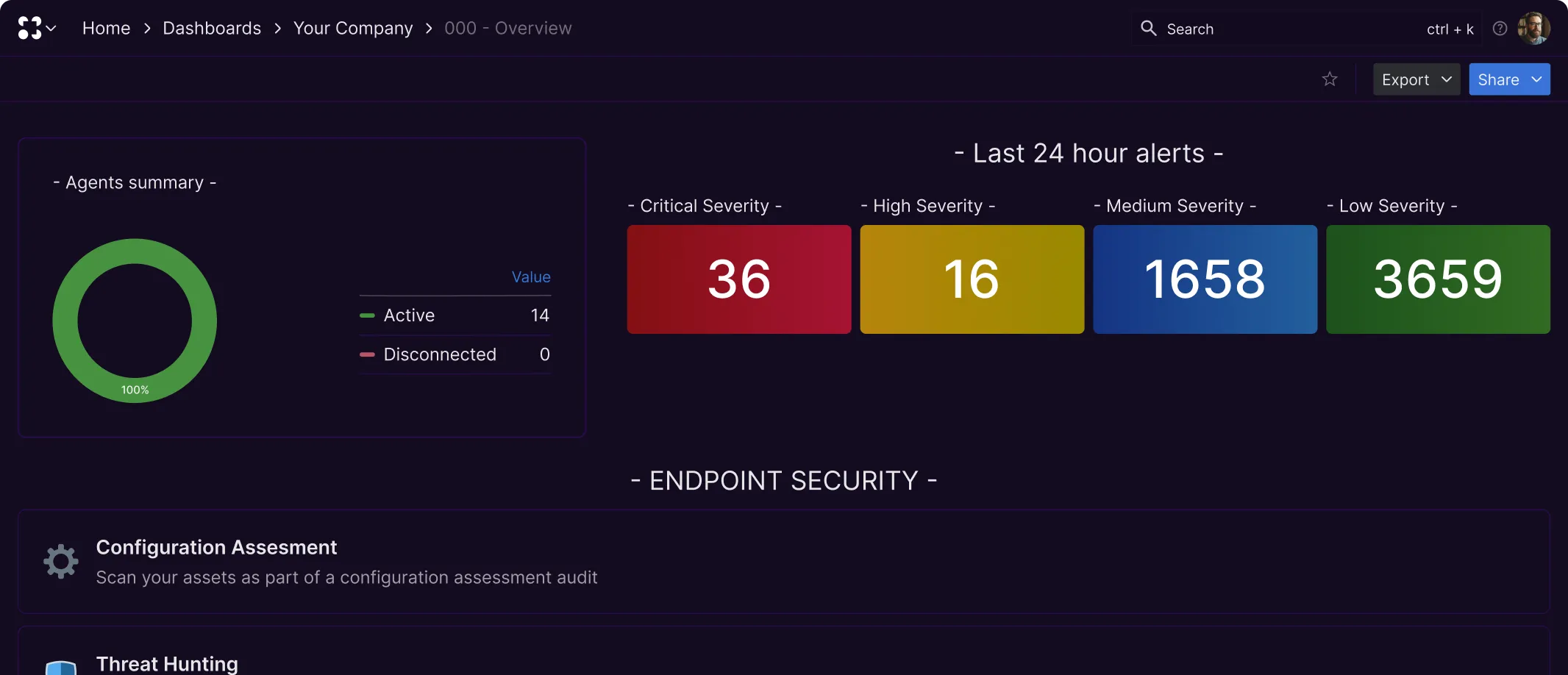1568x675 pixels.
Task: Click the configuration assessment audit description
Action: (346, 578)
